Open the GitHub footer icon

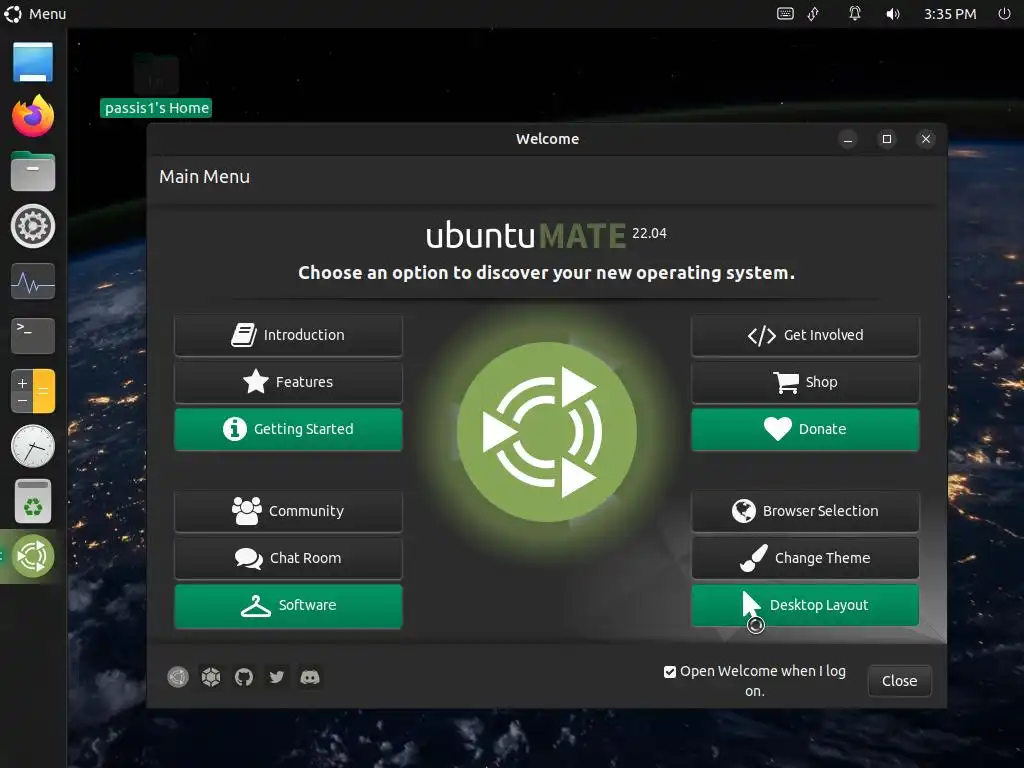[x=244, y=677]
